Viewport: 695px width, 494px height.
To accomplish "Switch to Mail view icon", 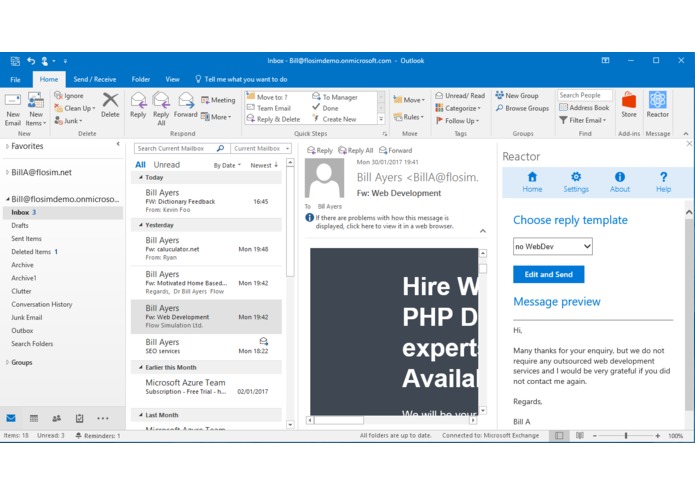I will pyautogui.click(x=11, y=418).
